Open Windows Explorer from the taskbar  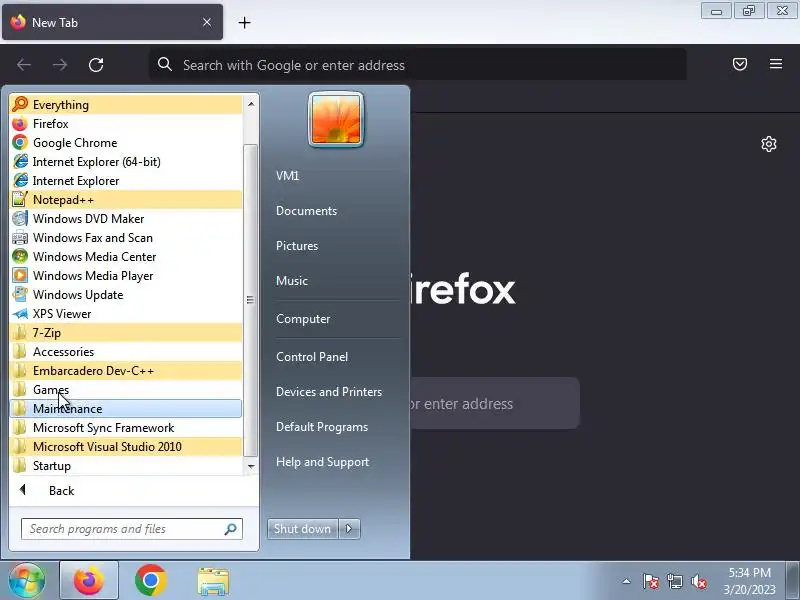coord(213,581)
